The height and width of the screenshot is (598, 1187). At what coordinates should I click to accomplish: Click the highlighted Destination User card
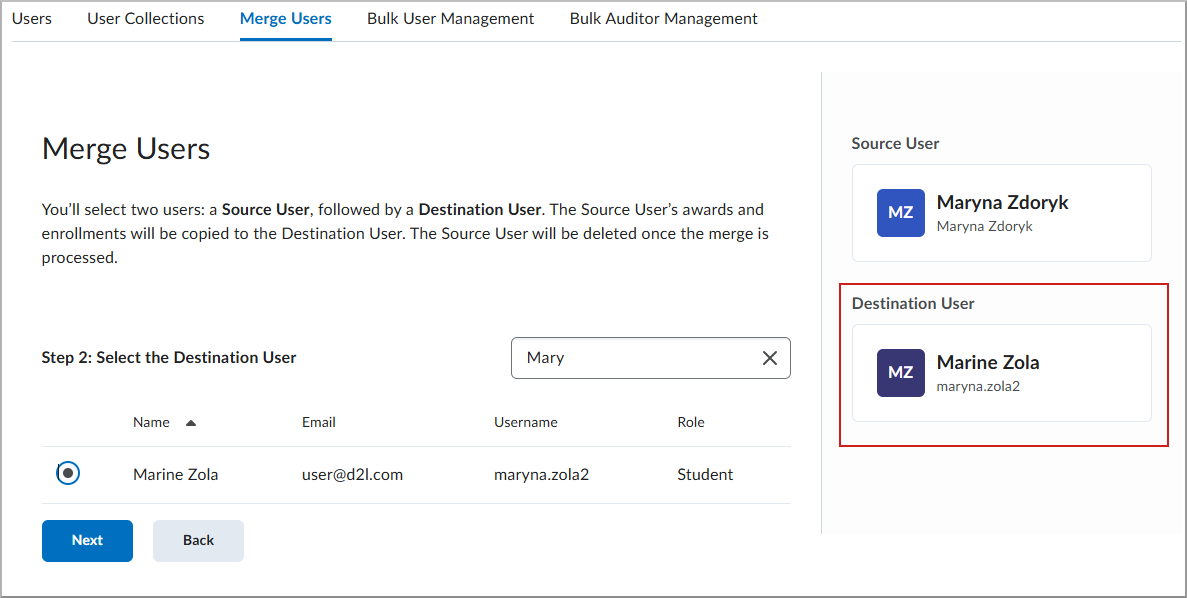click(1001, 374)
